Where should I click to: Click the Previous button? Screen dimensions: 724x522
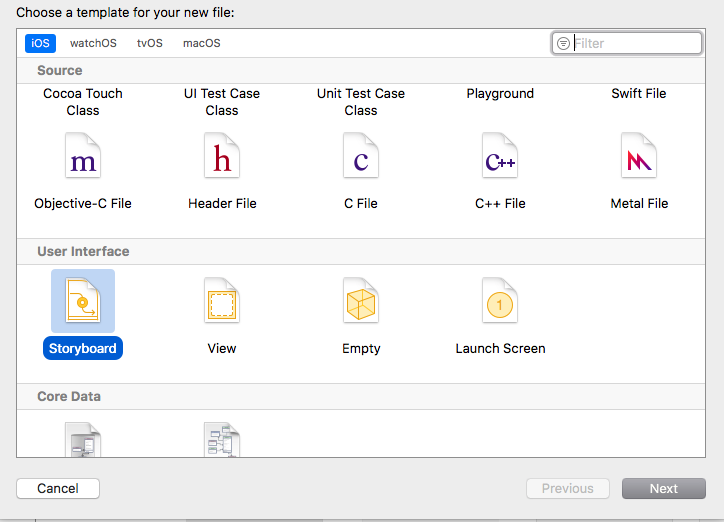coord(567,488)
